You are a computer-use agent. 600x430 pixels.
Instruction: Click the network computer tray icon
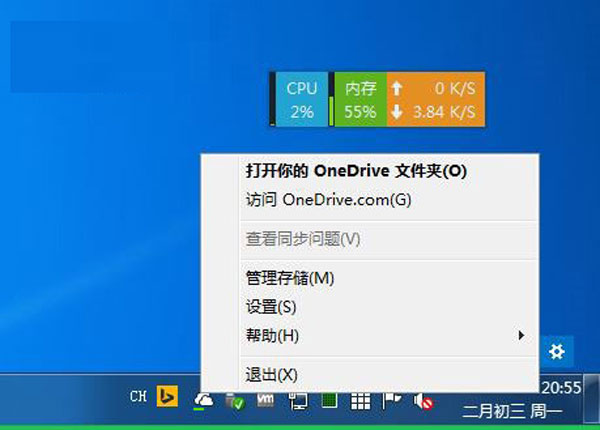tap(298, 401)
